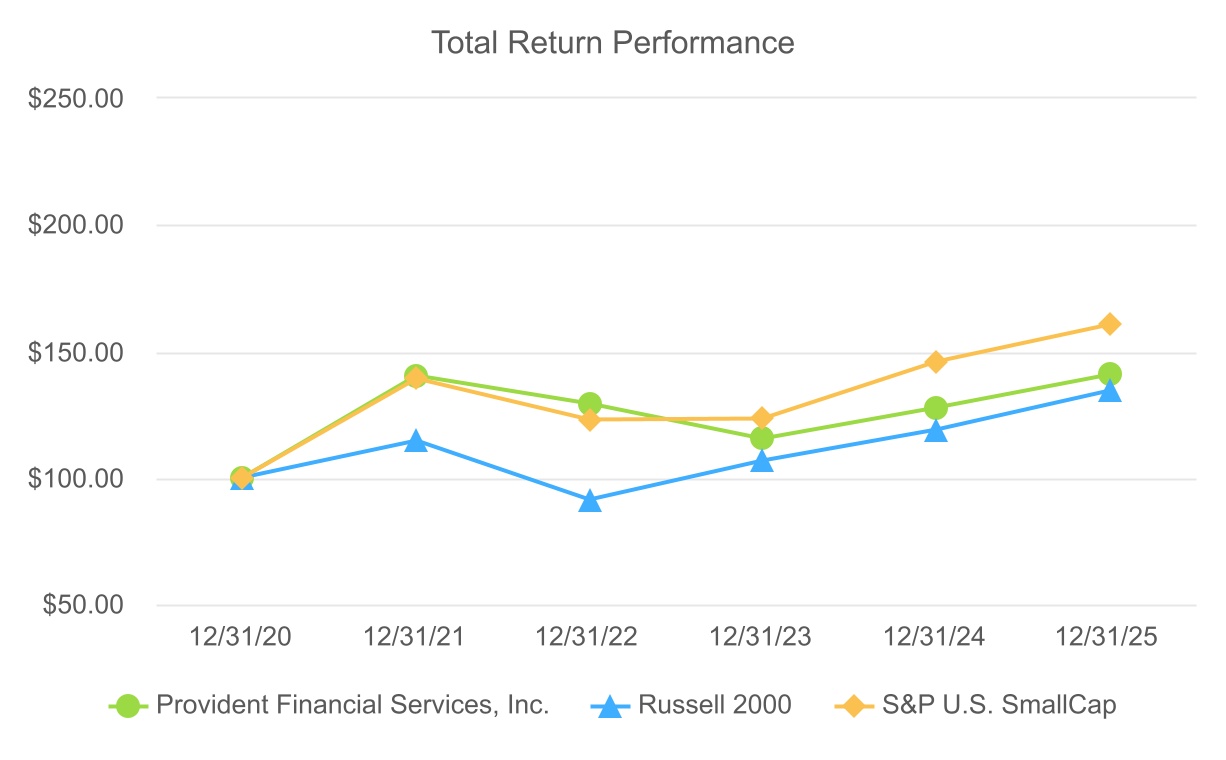Click the green Provident legend circle marker
The image size is (1226, 760).
click(127, 705)
